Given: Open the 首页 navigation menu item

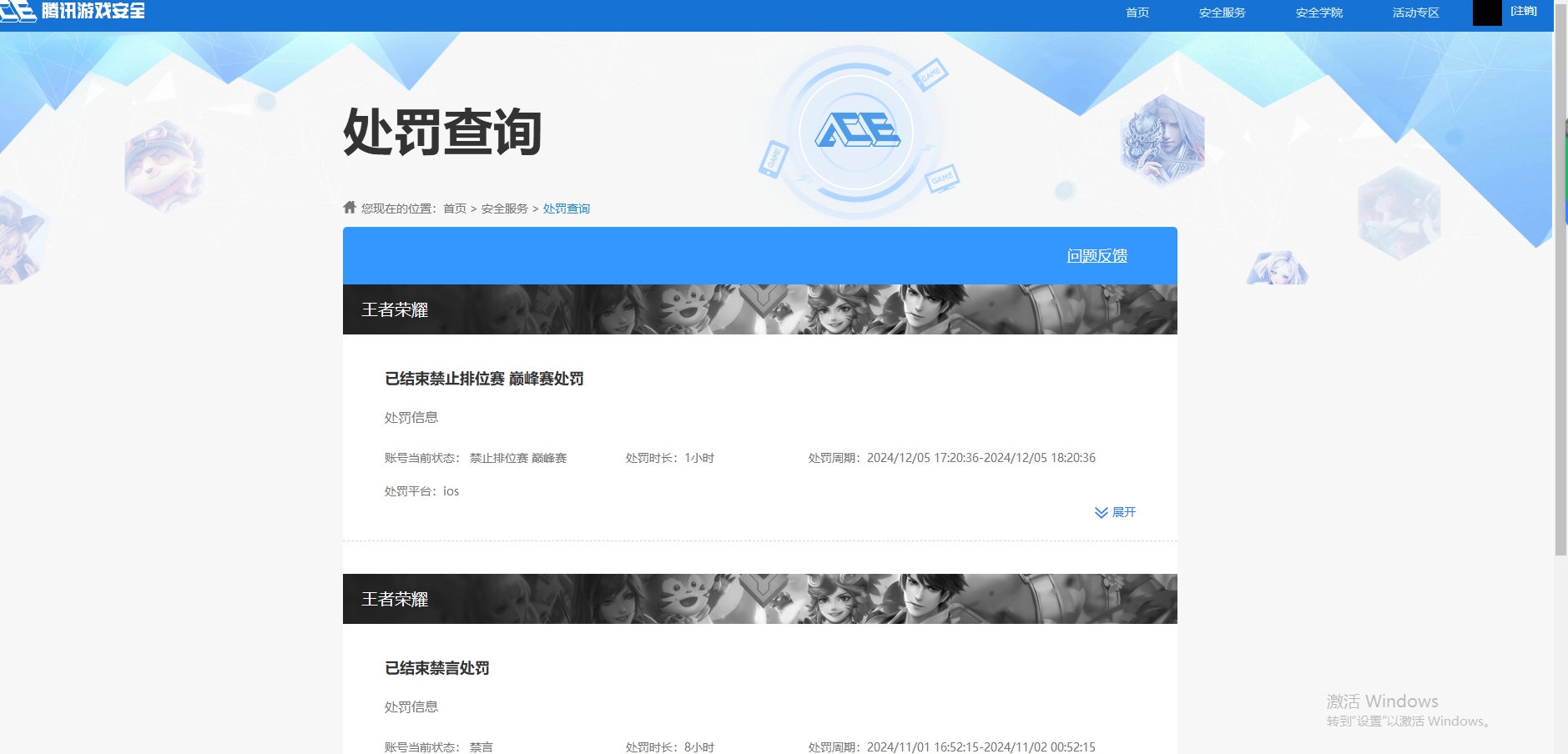Looking at the screenshot, I should (1137, 13).
